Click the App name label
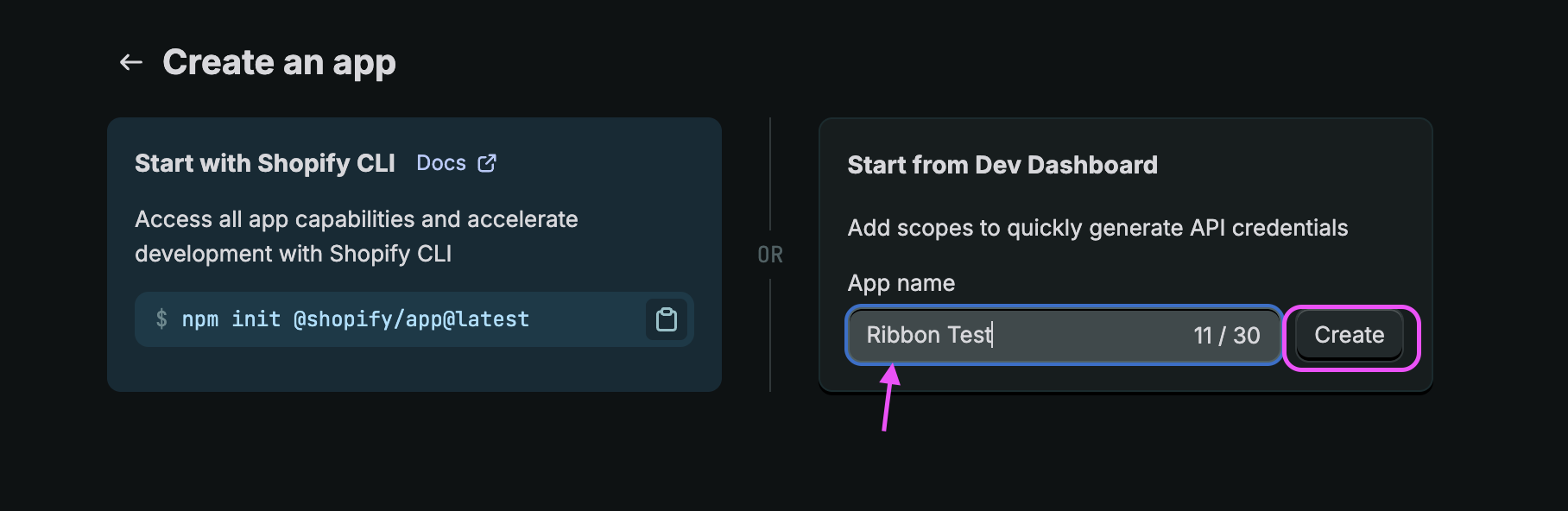Image resolution: width=1568 pixels, height=511 pixels. [x=901, y=283]
